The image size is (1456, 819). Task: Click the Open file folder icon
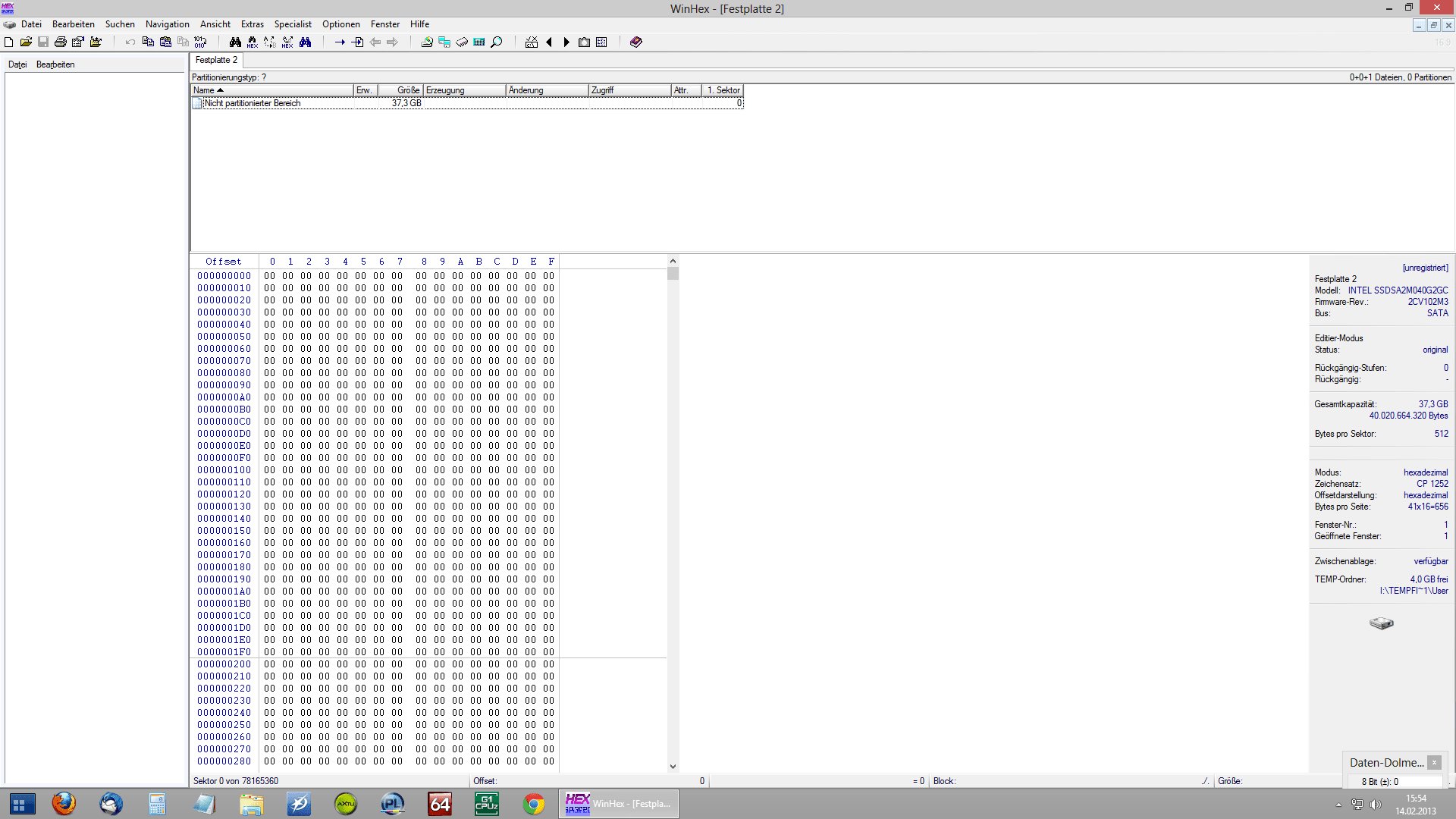click(26, 42)
